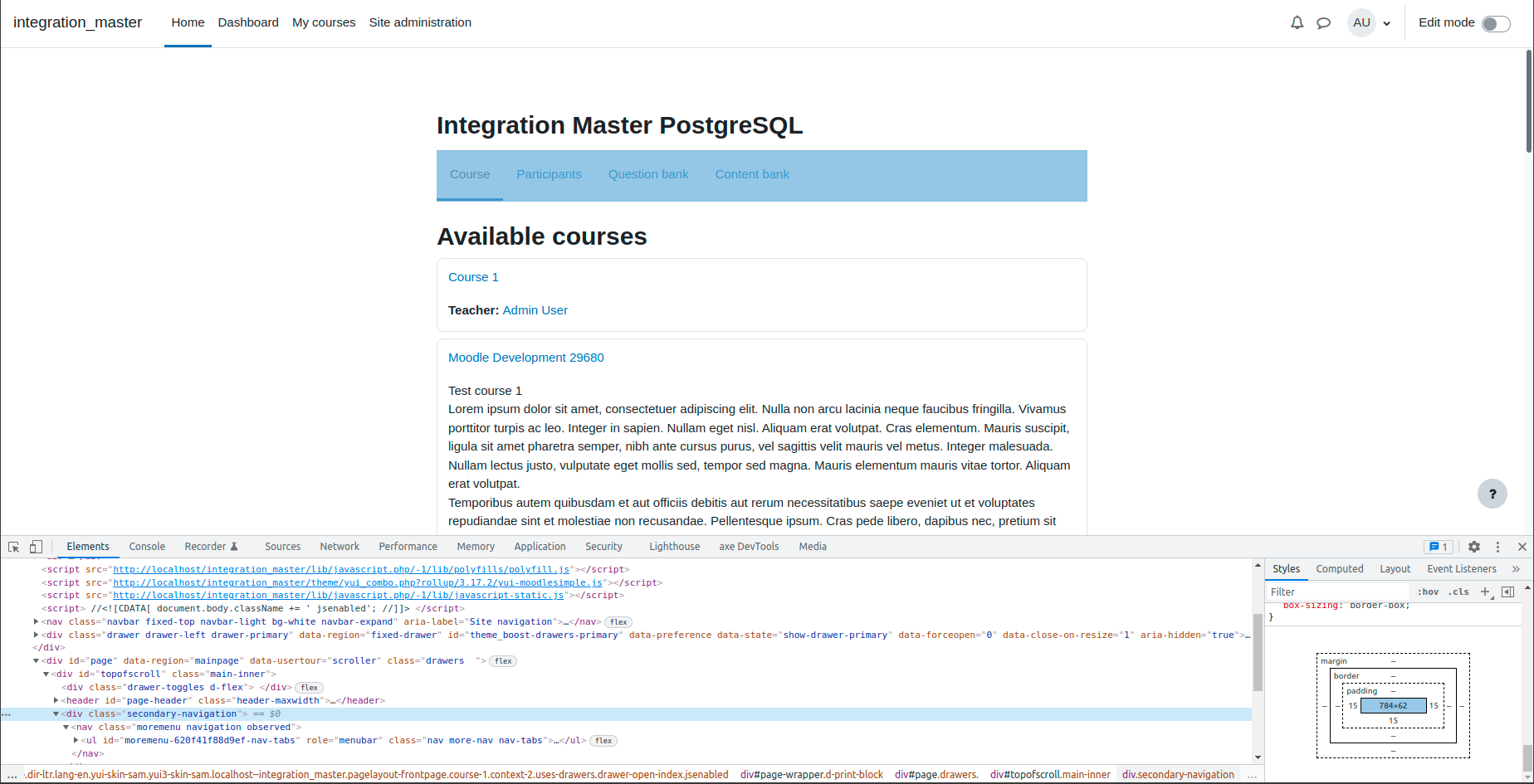Open the Course 1 link
Screen dimensions: 1534x784
[x=473, y=277]
